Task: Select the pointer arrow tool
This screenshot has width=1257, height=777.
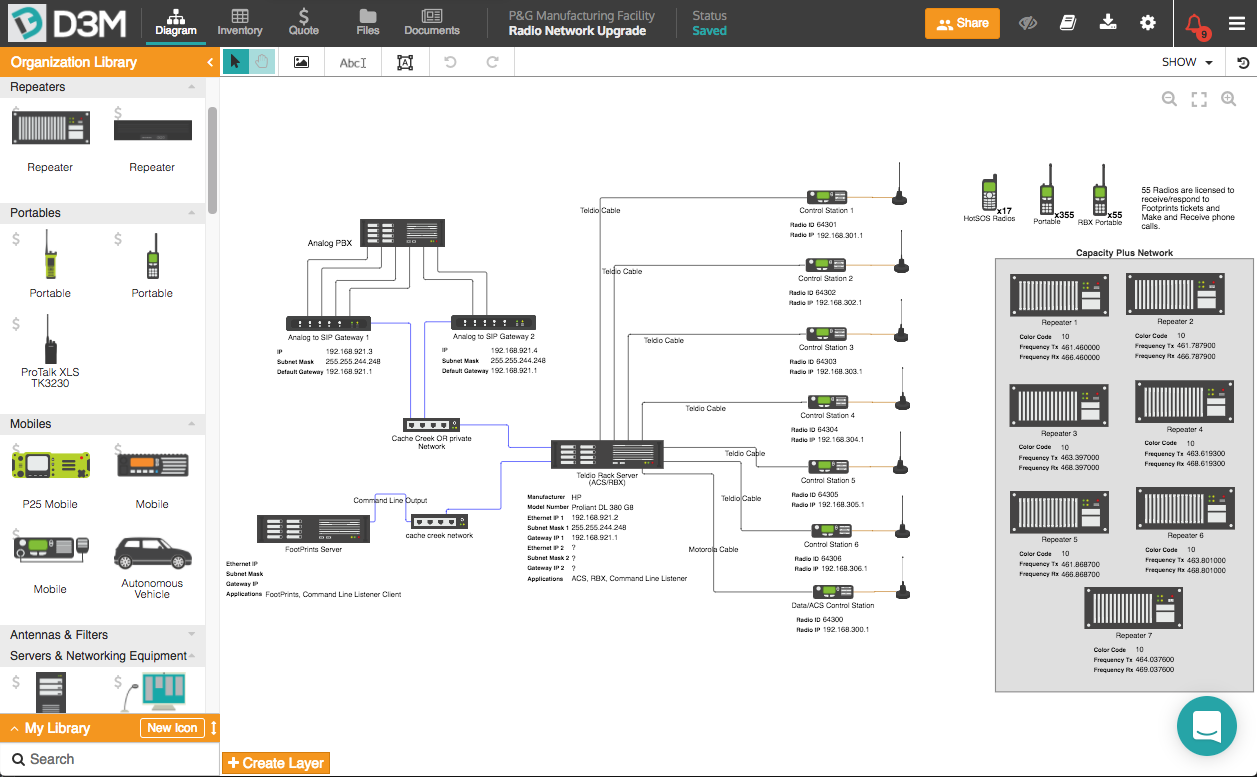Action: tap(235, 62)
